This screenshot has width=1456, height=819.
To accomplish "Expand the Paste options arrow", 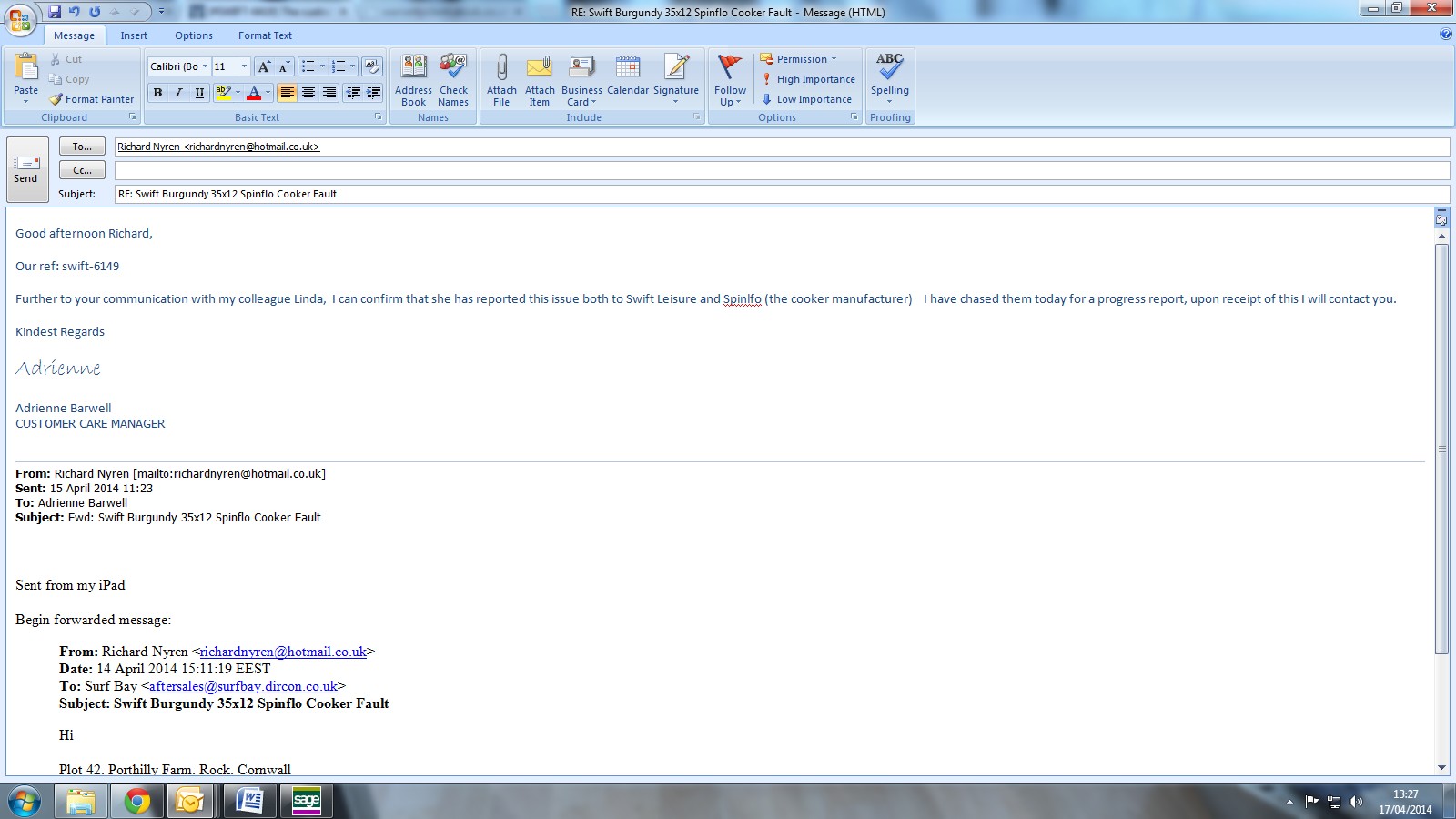I will pyautogui.click(x=25, y=101).
